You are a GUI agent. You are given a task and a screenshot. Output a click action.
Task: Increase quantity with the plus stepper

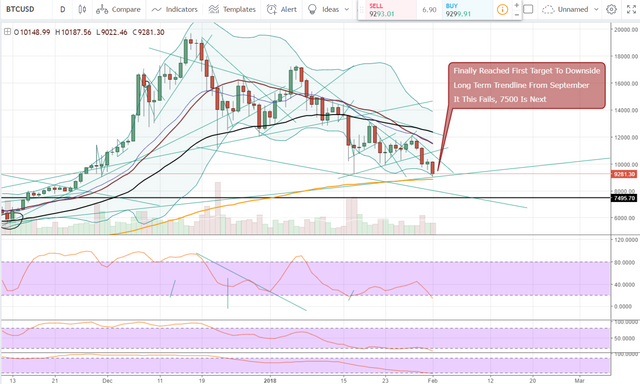point(516,5)
